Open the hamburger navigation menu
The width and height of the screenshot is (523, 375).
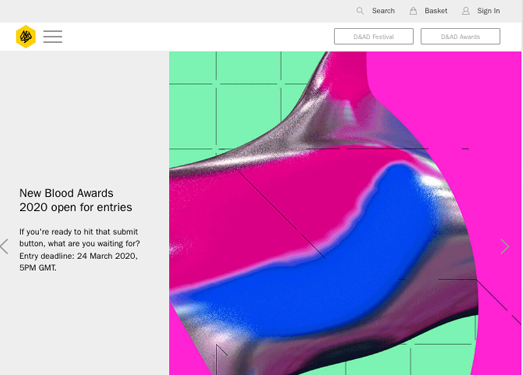[x=53, y=36]
